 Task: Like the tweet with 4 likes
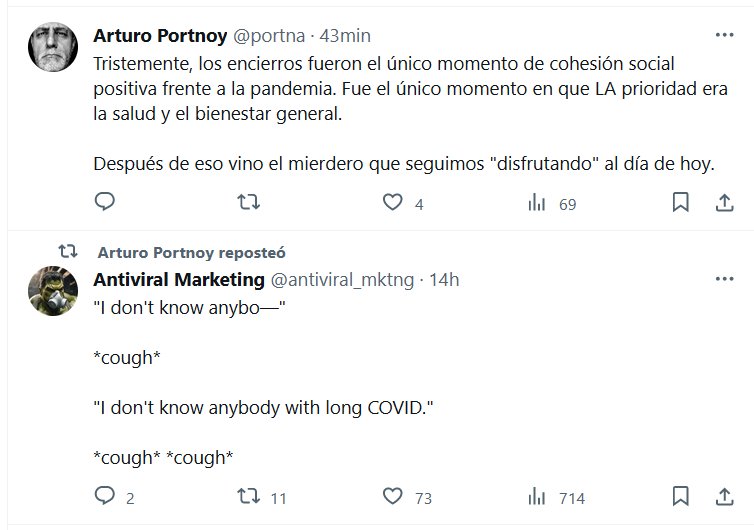point(393,203)
